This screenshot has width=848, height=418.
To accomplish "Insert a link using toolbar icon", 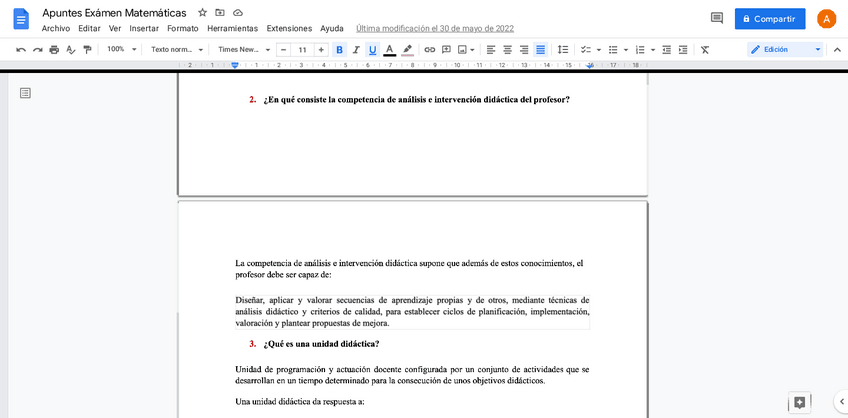I will [x=430, y=49].
